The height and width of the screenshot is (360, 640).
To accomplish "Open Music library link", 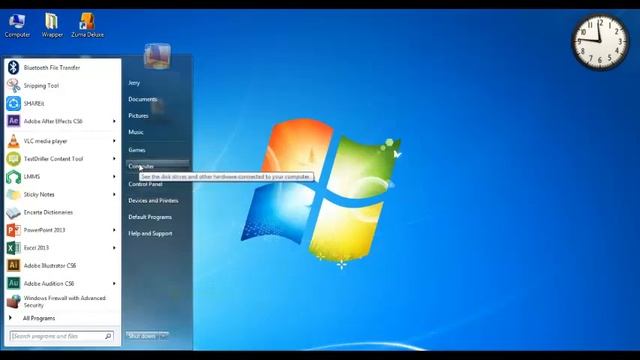I will click(136, 132).
